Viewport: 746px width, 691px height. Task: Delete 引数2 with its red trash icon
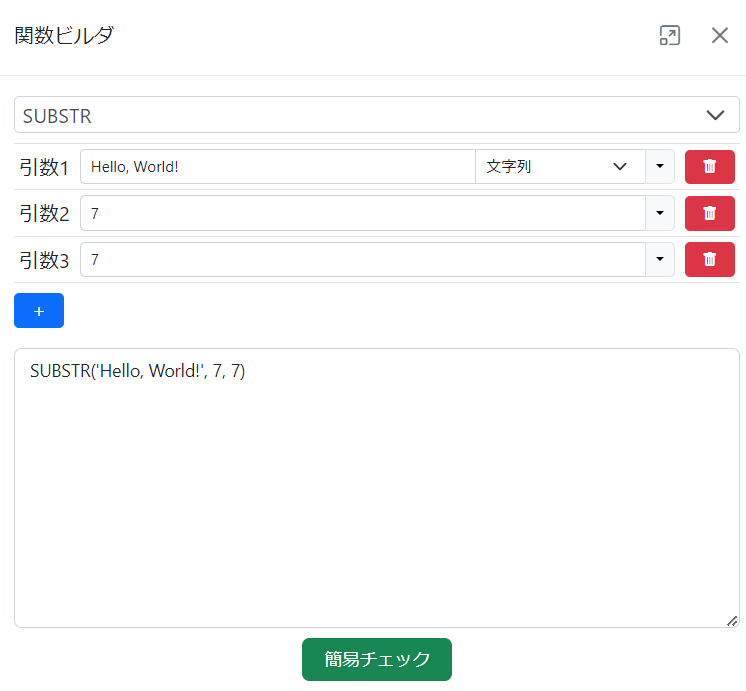[709, 213]
